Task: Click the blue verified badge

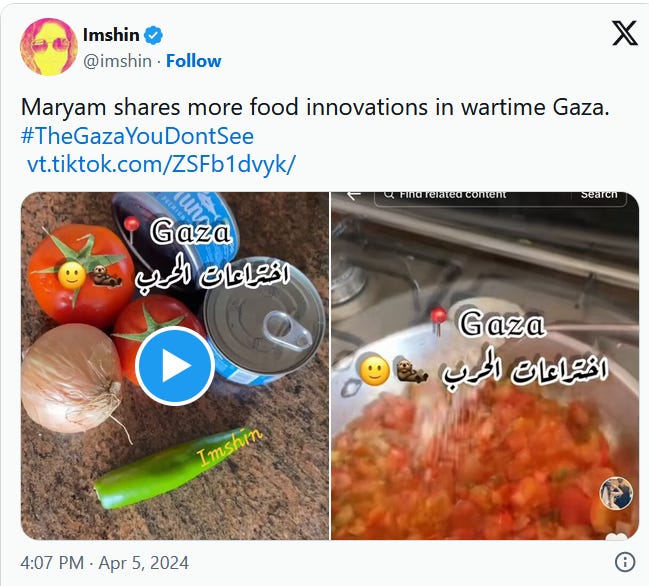Action: click(153, 35)
